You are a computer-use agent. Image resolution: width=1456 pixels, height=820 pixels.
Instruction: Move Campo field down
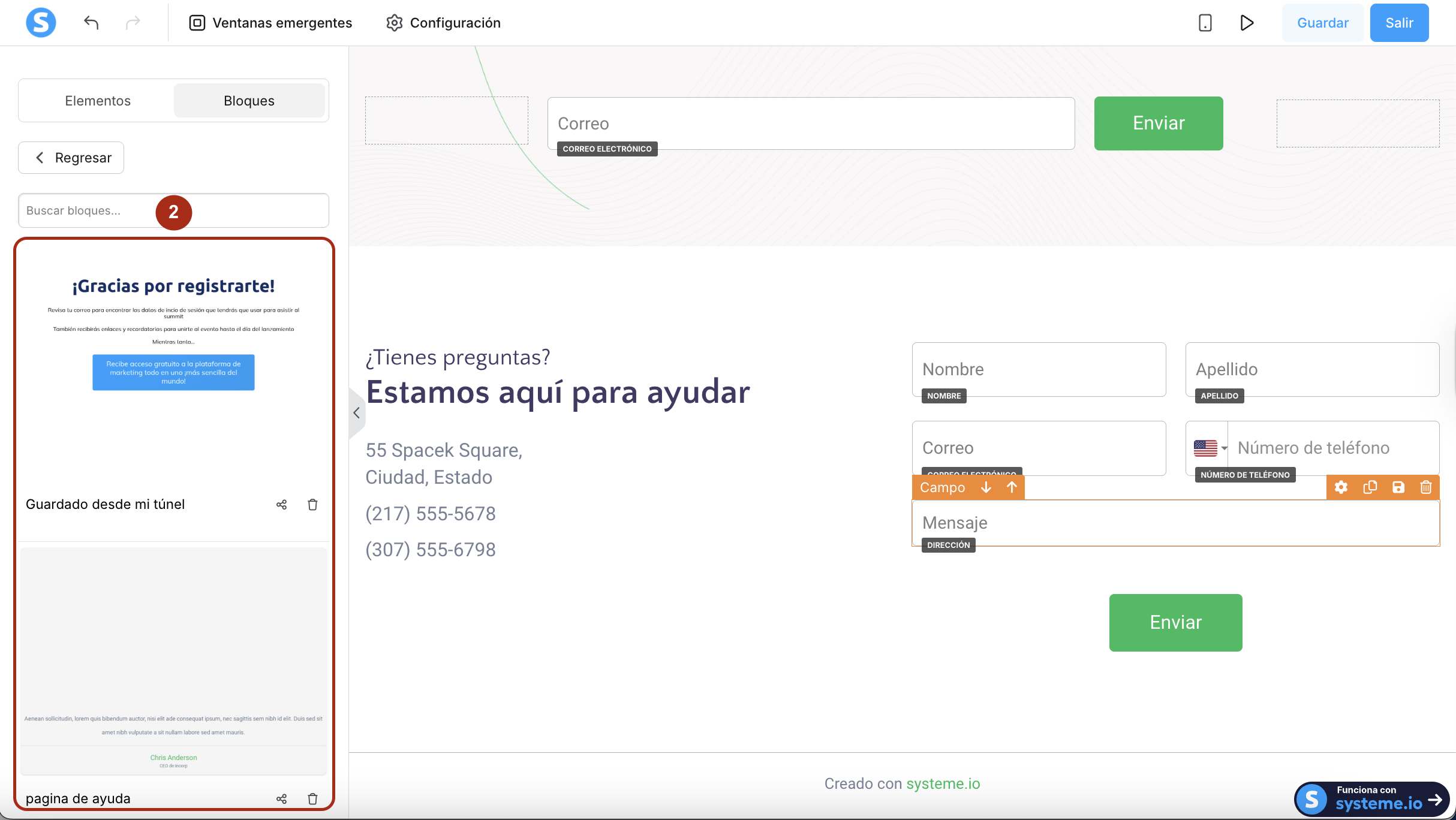tap(986, 487)
